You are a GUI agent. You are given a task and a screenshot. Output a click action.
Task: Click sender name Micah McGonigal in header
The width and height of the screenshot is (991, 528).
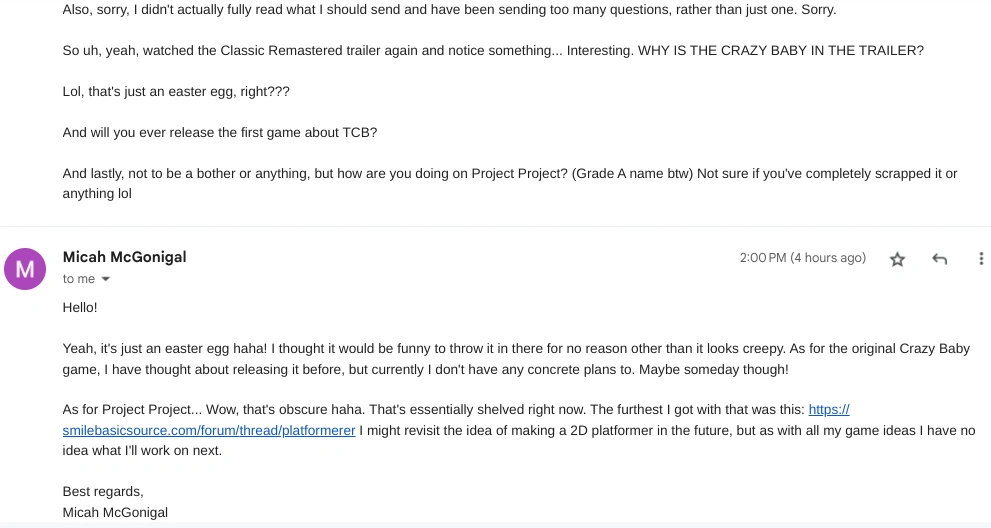[x=124, y=257]
